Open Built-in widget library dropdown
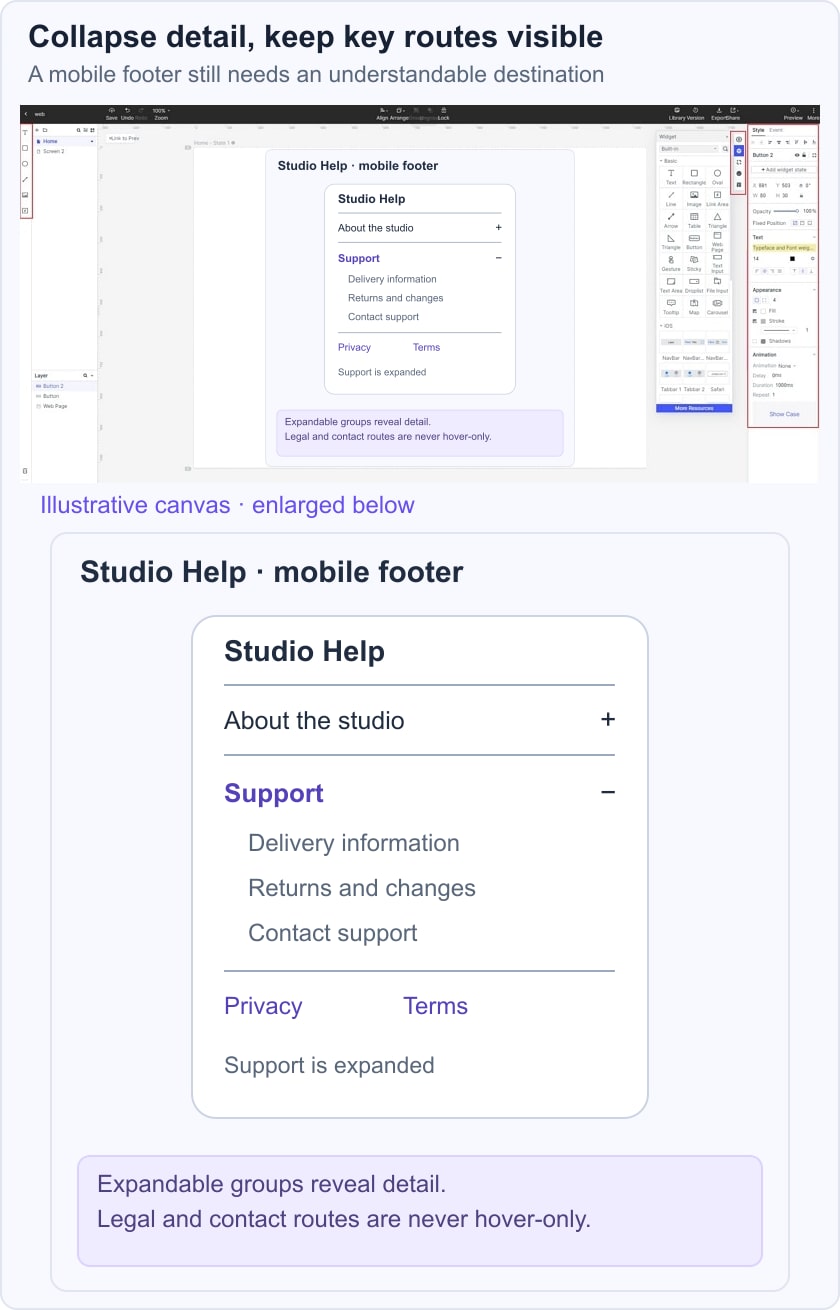Screen dimensions: 840x1310 [689, 149]
